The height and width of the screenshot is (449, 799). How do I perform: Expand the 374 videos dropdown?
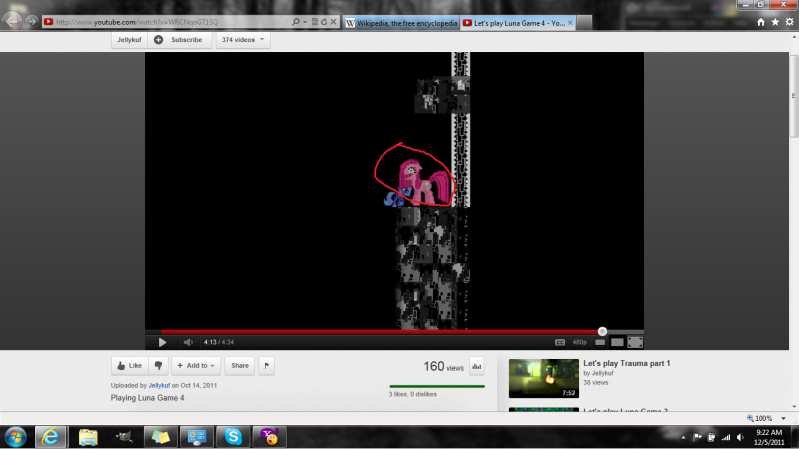243,40
